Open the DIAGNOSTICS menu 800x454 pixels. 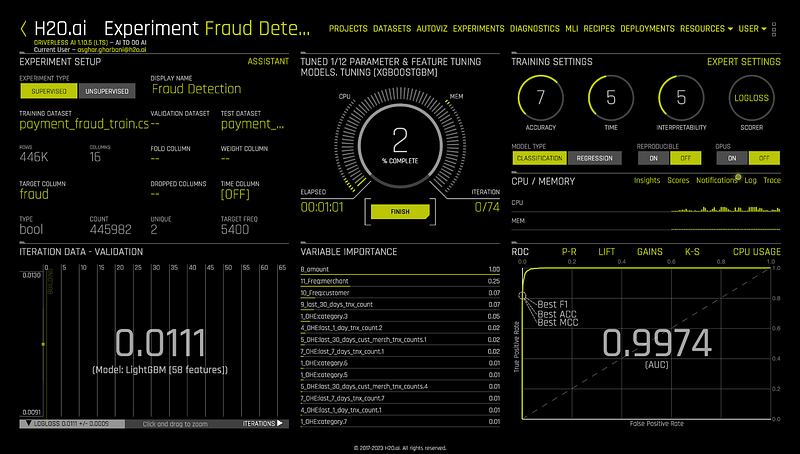[535, 29]
